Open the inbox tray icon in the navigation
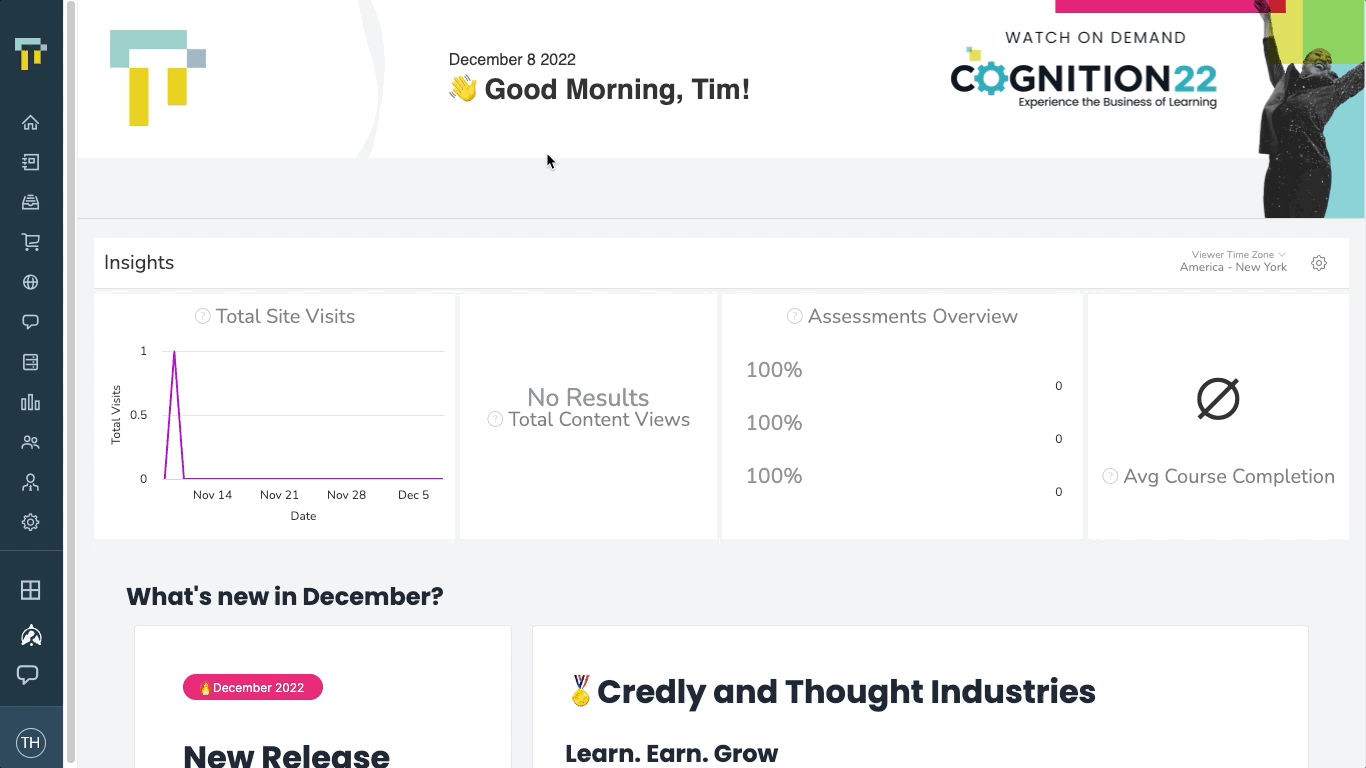The image size is (1366, 768). point(31,201)
